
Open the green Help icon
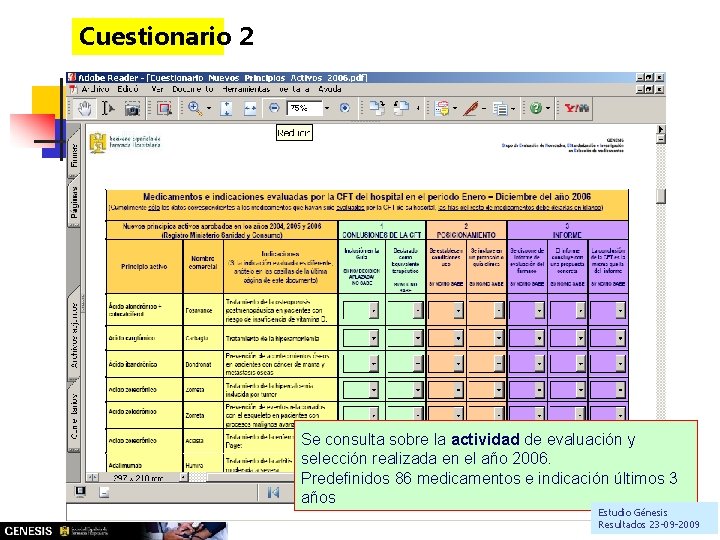[535, 108]
